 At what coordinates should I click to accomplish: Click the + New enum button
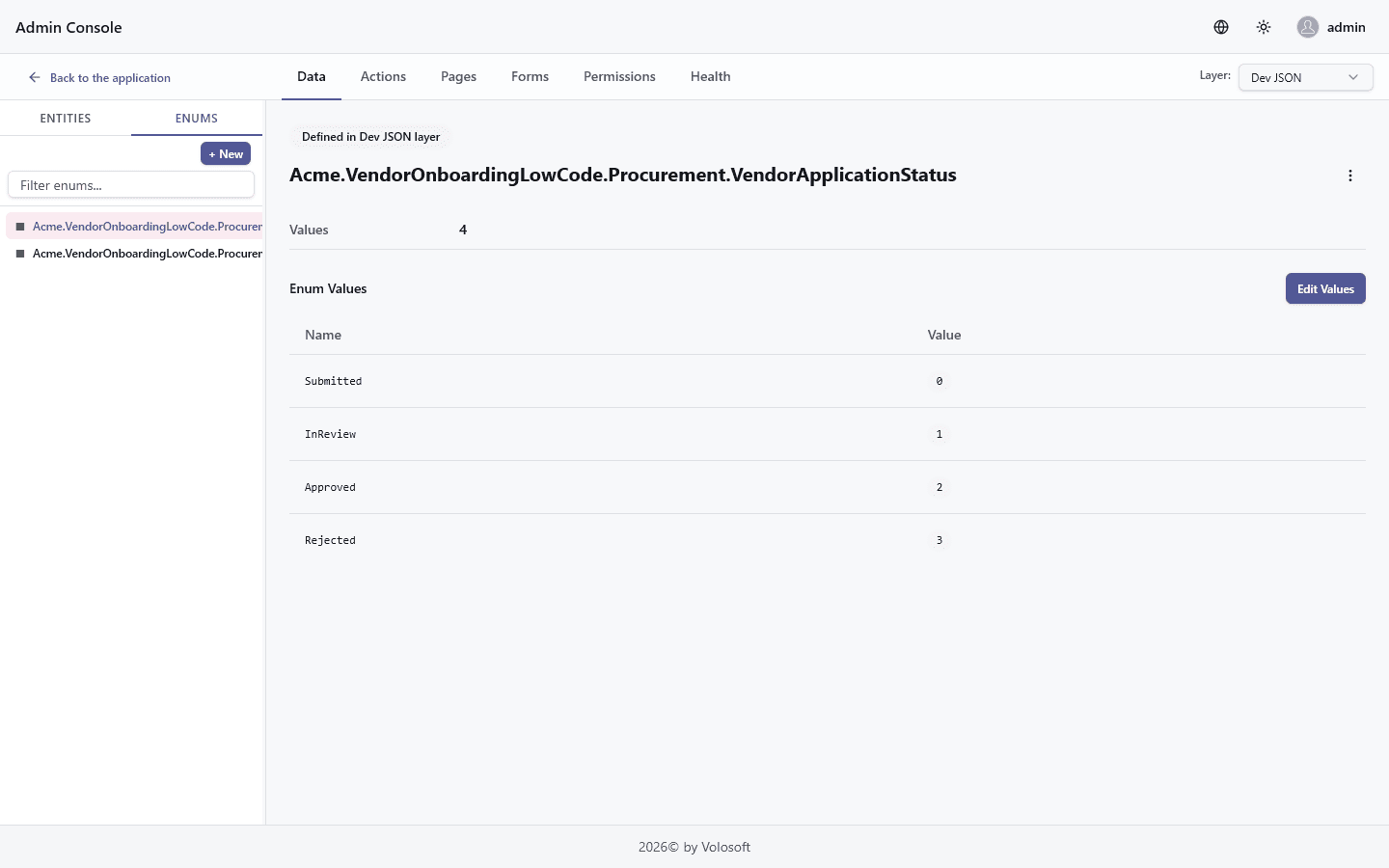[226, 153]
